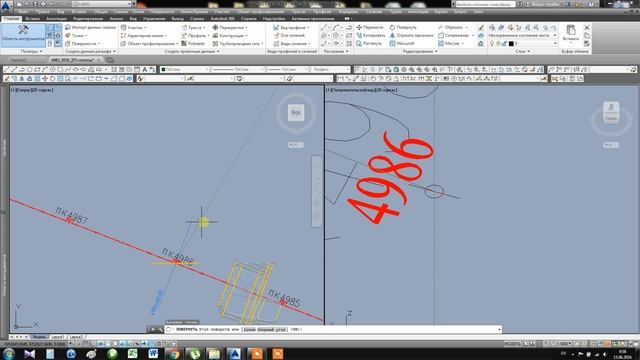Select the Отразить зеркально (Mirror) tool
640x360 pixels.
[411, 36]
